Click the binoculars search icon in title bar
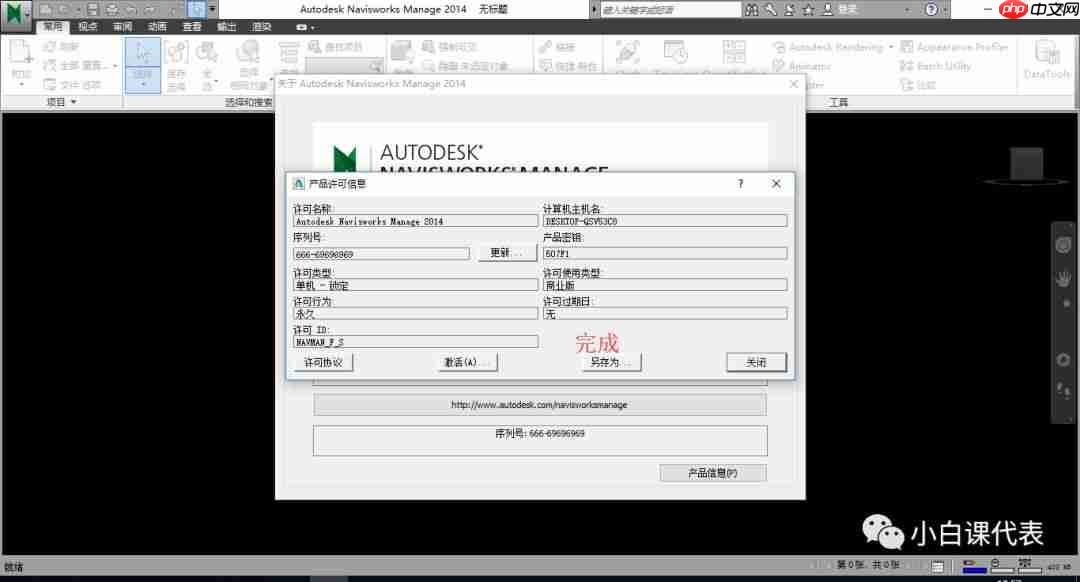Viewport: 1080px width, 582px height. (752, 10)
